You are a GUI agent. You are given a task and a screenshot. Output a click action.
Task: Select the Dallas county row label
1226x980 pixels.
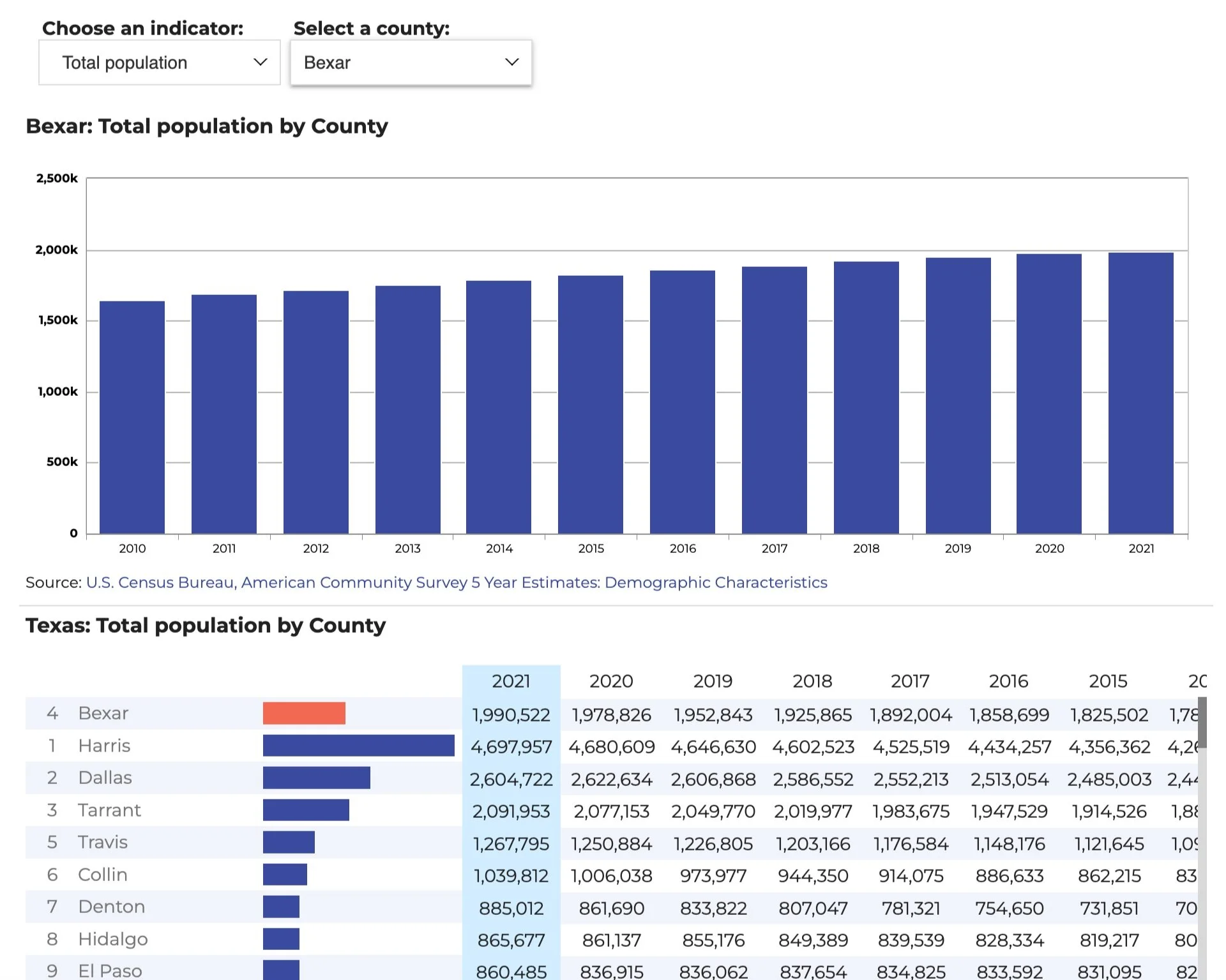point(105,778)
